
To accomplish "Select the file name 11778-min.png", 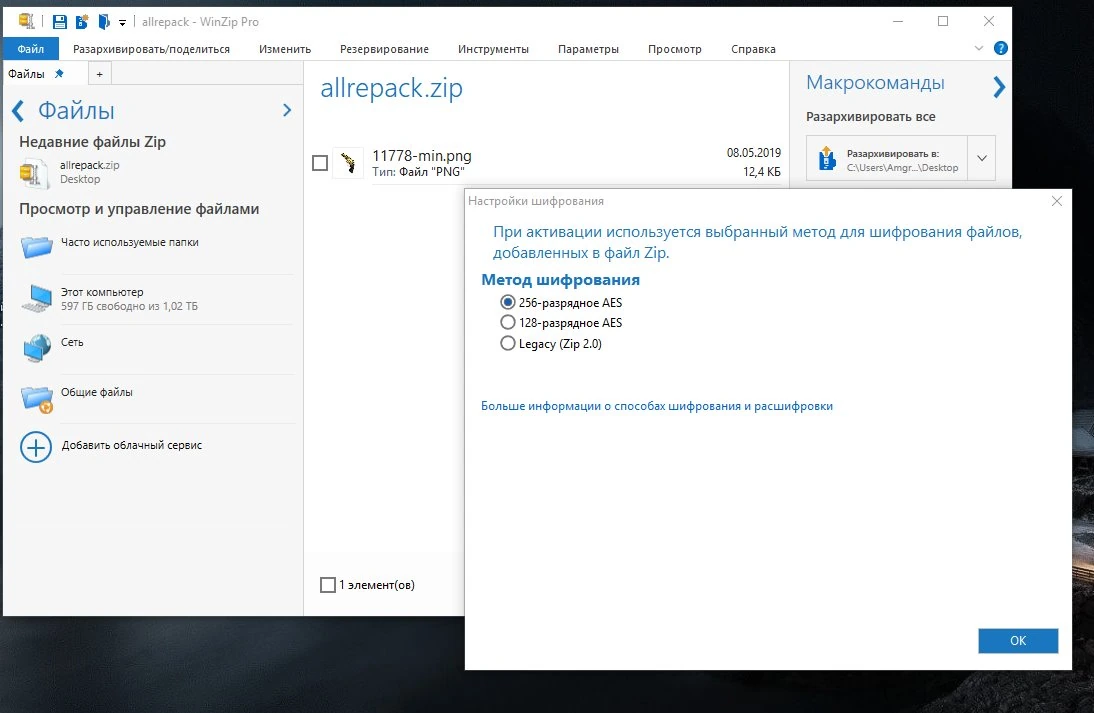I will [x=422, y=156].
